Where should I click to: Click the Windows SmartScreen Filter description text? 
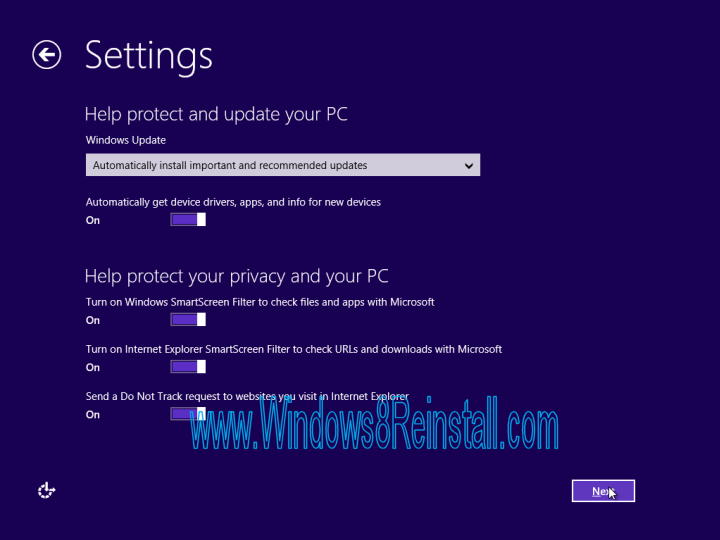pyautogui.click(x=260, y=302)
